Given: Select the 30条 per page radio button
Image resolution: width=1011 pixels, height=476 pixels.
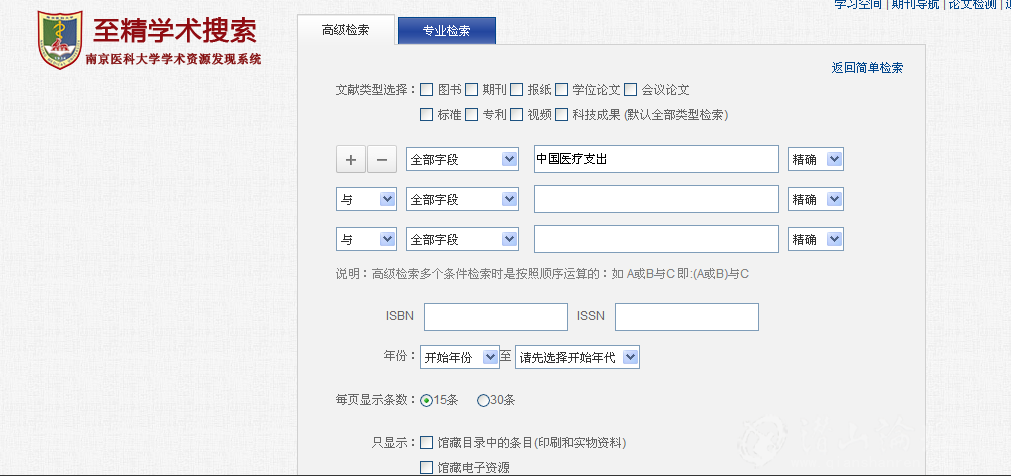Looking at the screenshot, I should [x=483, y=400].
